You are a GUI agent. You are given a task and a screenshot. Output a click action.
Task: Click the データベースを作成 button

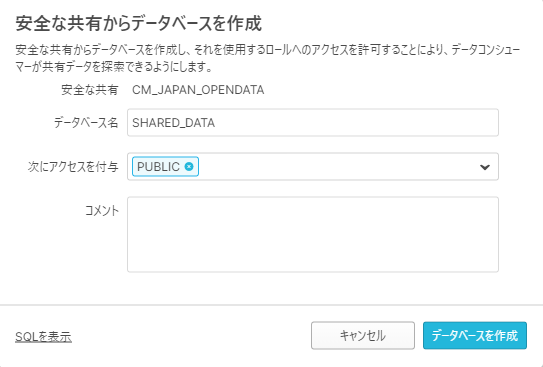point(475,335)
